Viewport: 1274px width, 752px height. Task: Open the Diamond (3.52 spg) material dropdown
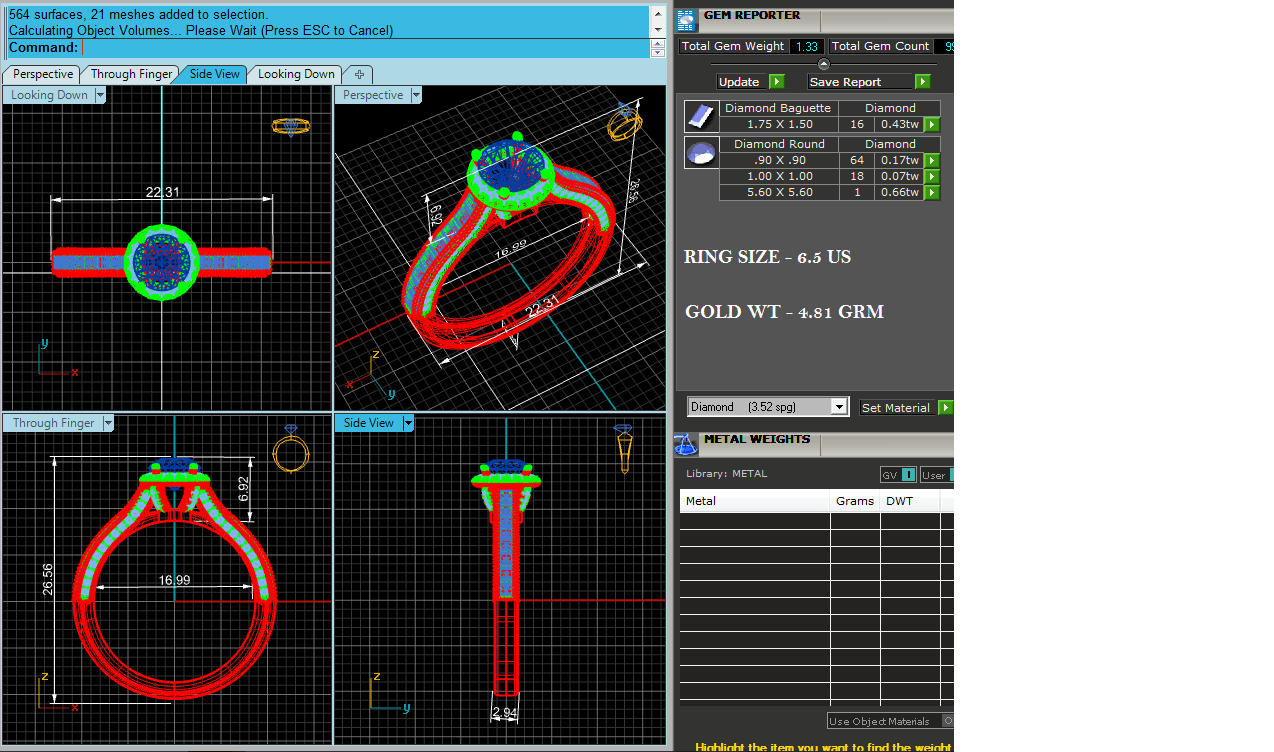[x=839, y=407]
